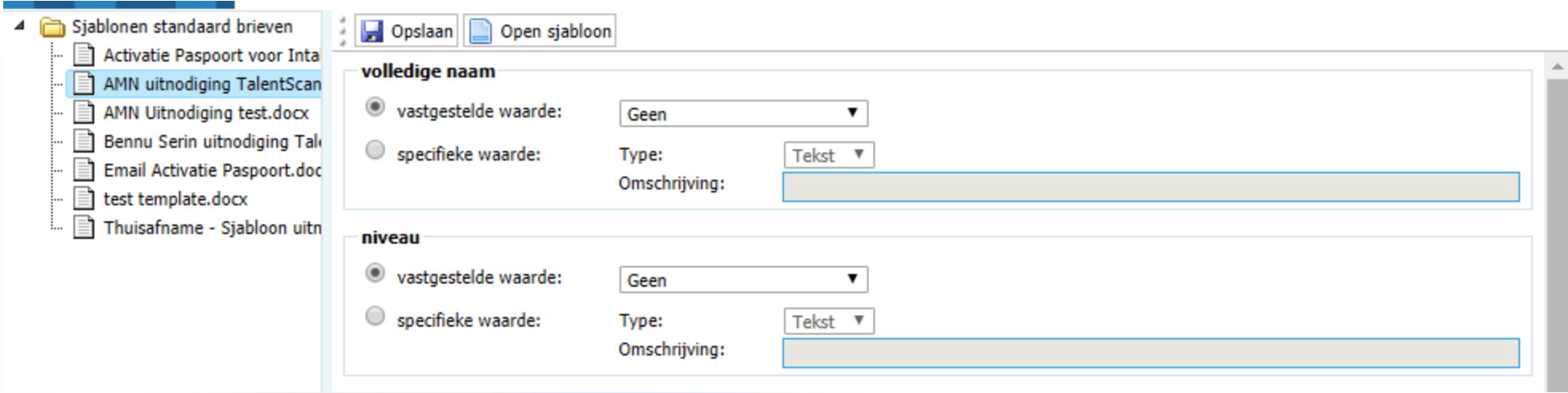
Task: Open the Geen dropdown under volledige naam
Action: [743, 113]
